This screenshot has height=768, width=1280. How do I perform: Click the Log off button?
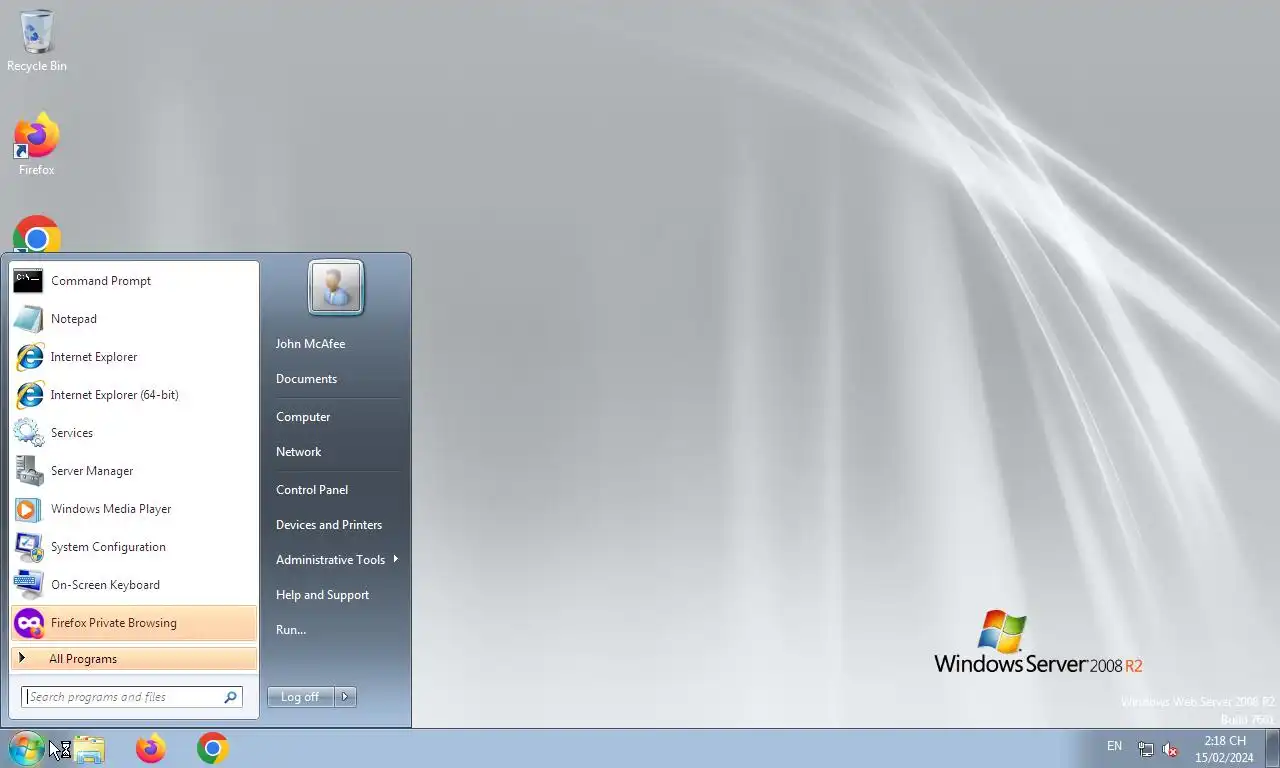tap(300, 697)
